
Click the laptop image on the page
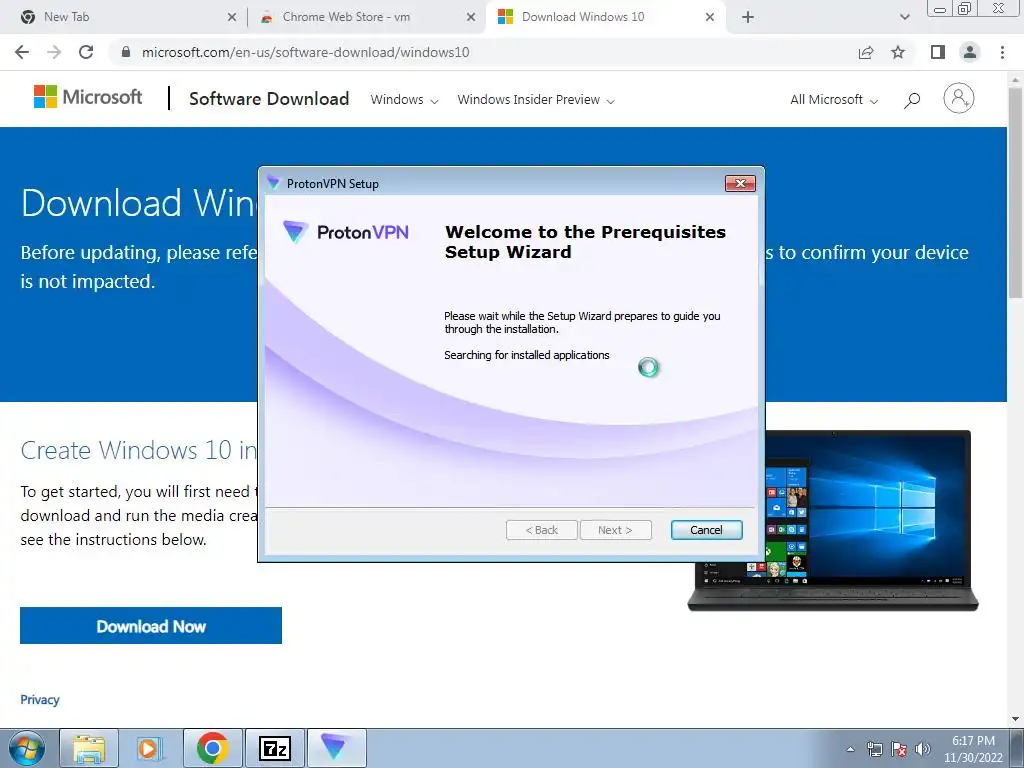[x=833, y=520]
